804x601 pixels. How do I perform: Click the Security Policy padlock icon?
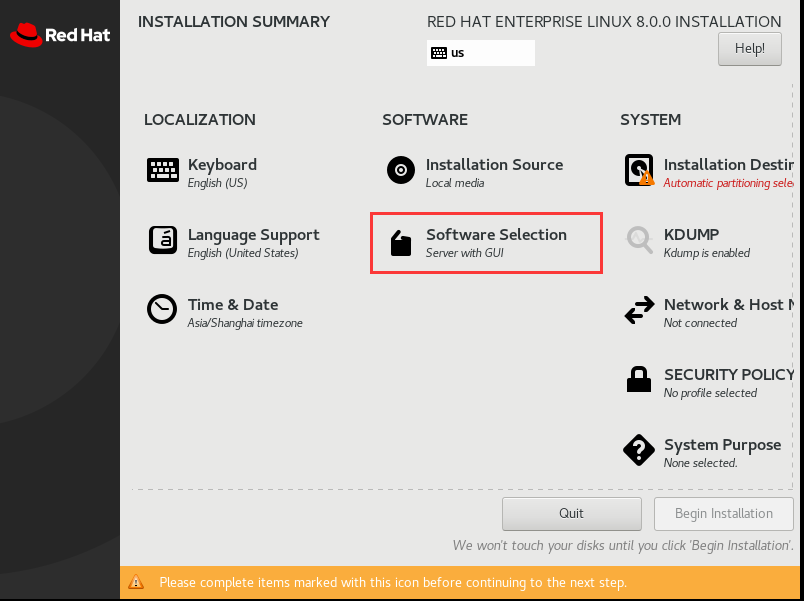tap(639, 379)
